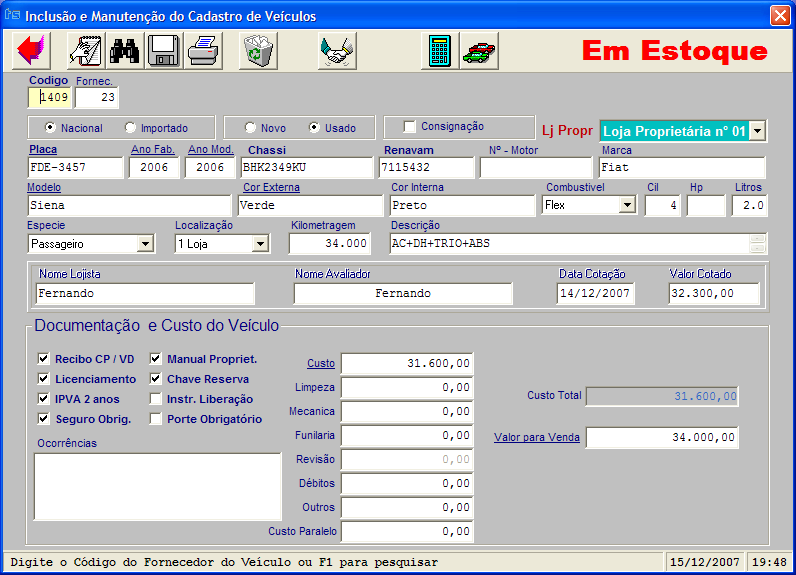Click the Nome Avaliador field
Screen dimensions: 796x575
pos(403,293)
